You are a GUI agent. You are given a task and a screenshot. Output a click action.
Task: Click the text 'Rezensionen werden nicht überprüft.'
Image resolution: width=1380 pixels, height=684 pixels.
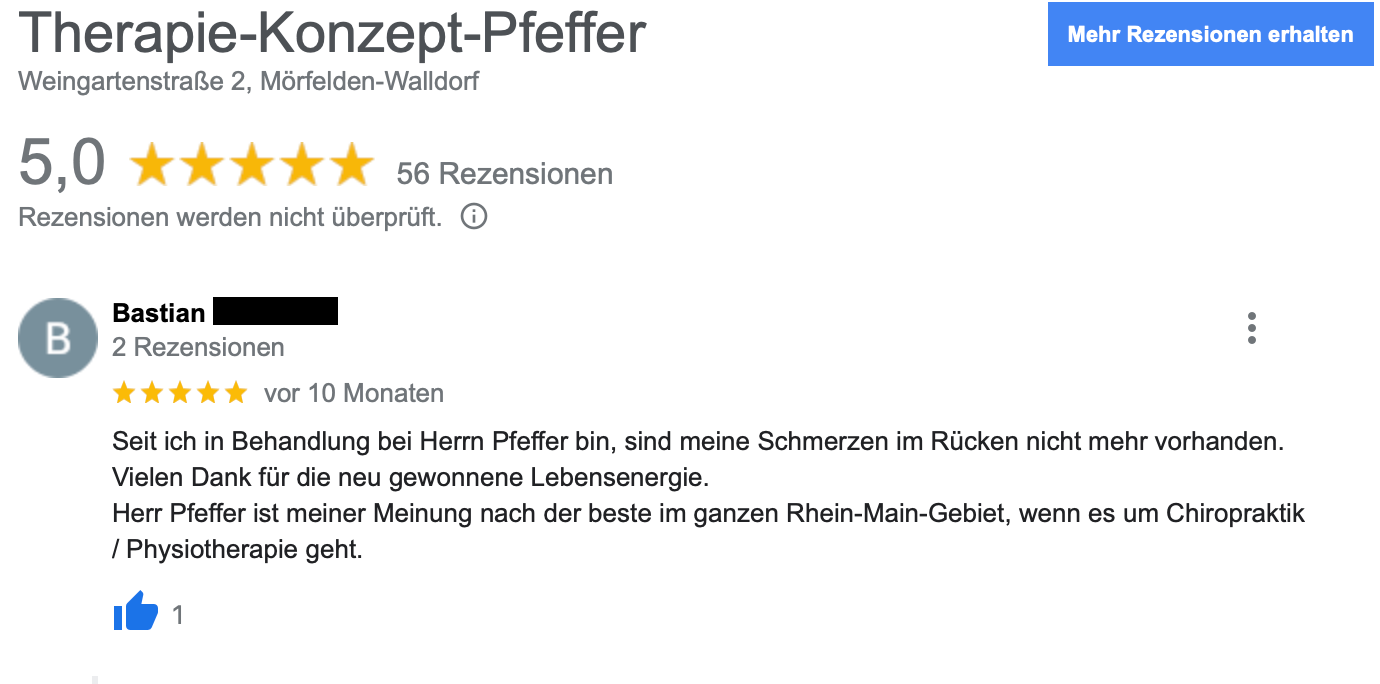point(230,216)
